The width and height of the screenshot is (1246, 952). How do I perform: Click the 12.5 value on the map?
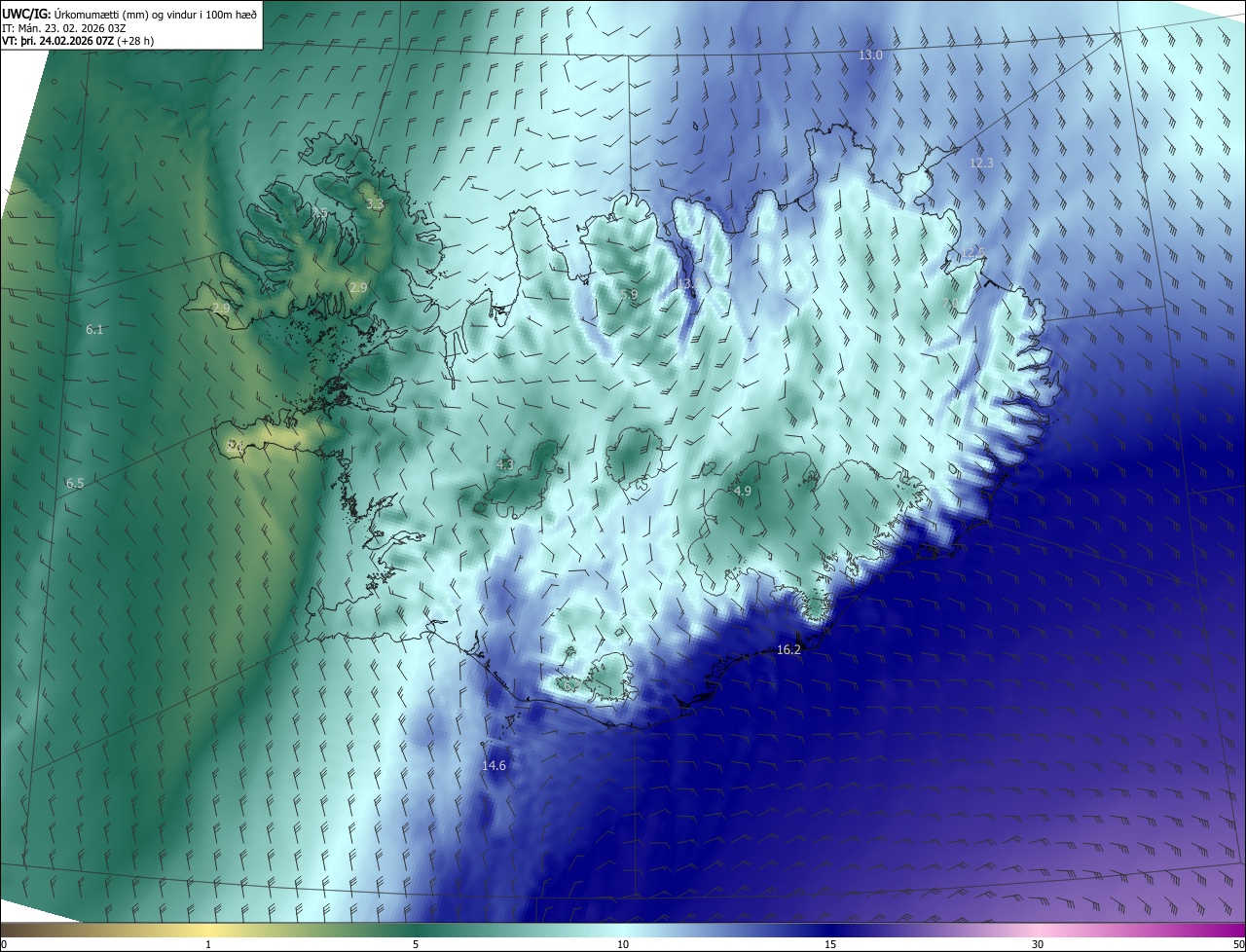(x=974, y=253)
